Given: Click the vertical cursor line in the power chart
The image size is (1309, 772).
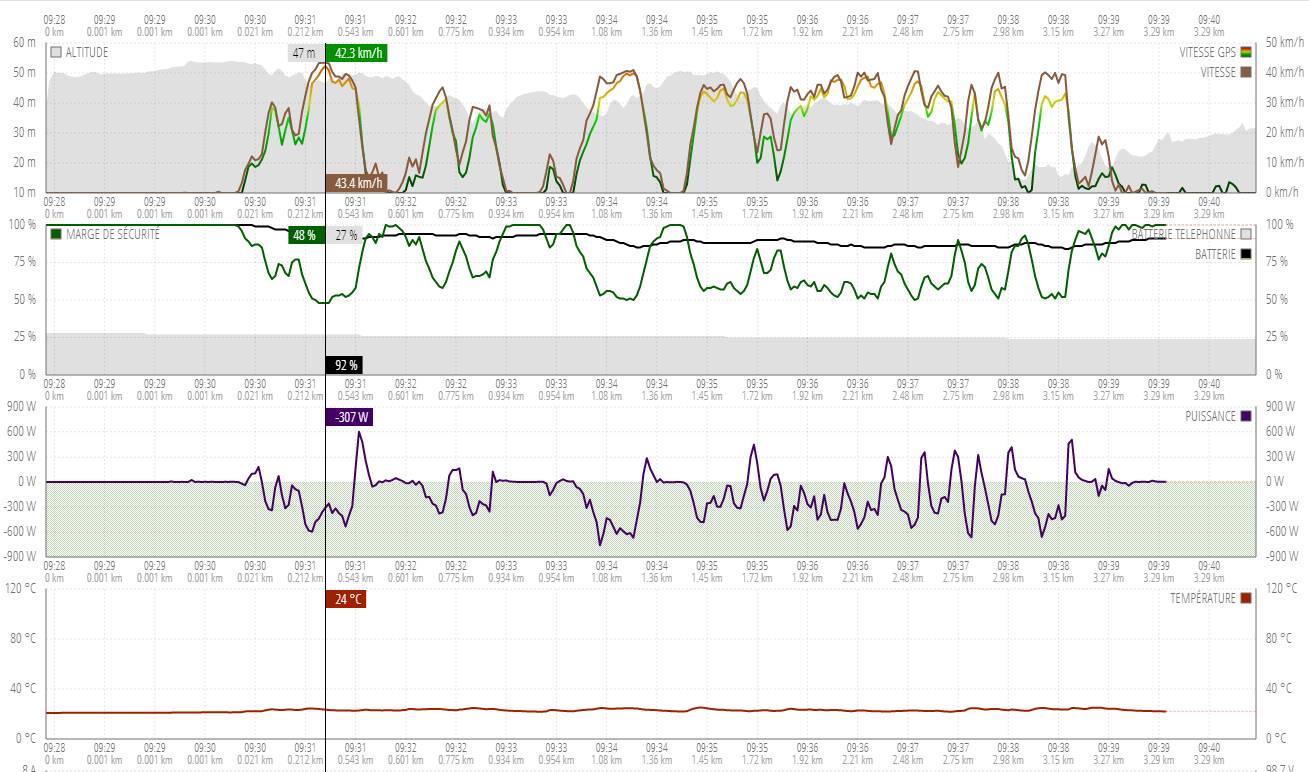Looking at the screenshot, I should (325, 481).
